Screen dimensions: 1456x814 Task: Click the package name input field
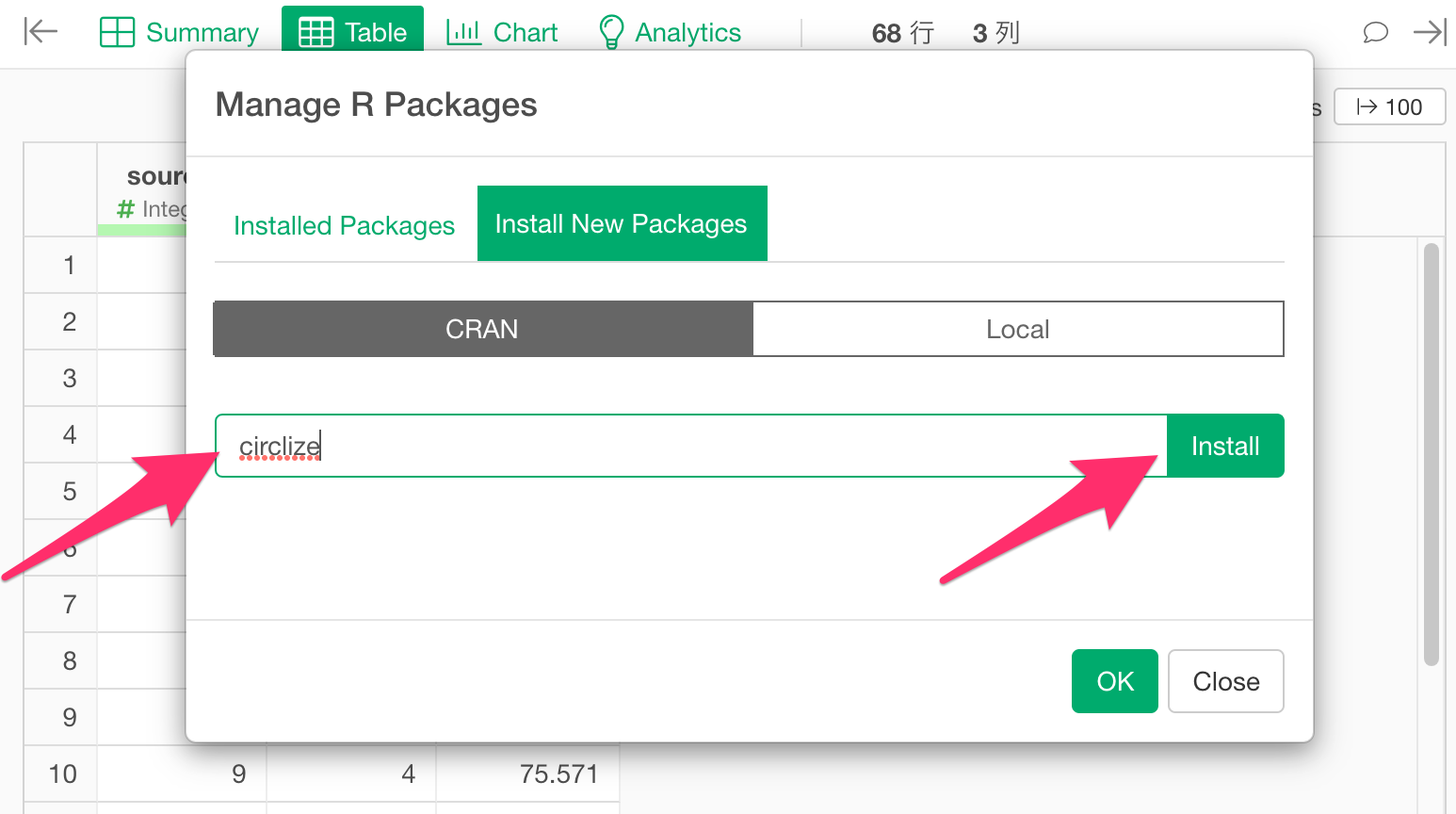coord(691,446)
